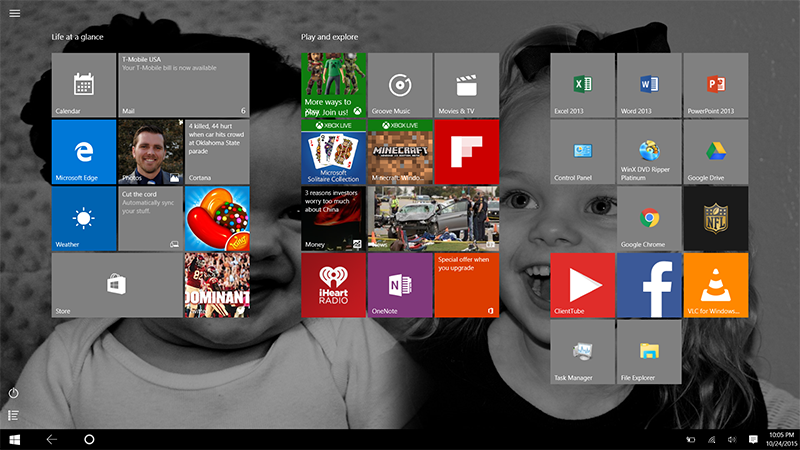Open the News tile with crash photo
Image resolution: width=800 pixels, height=450 pixels.
coord(434,218)
